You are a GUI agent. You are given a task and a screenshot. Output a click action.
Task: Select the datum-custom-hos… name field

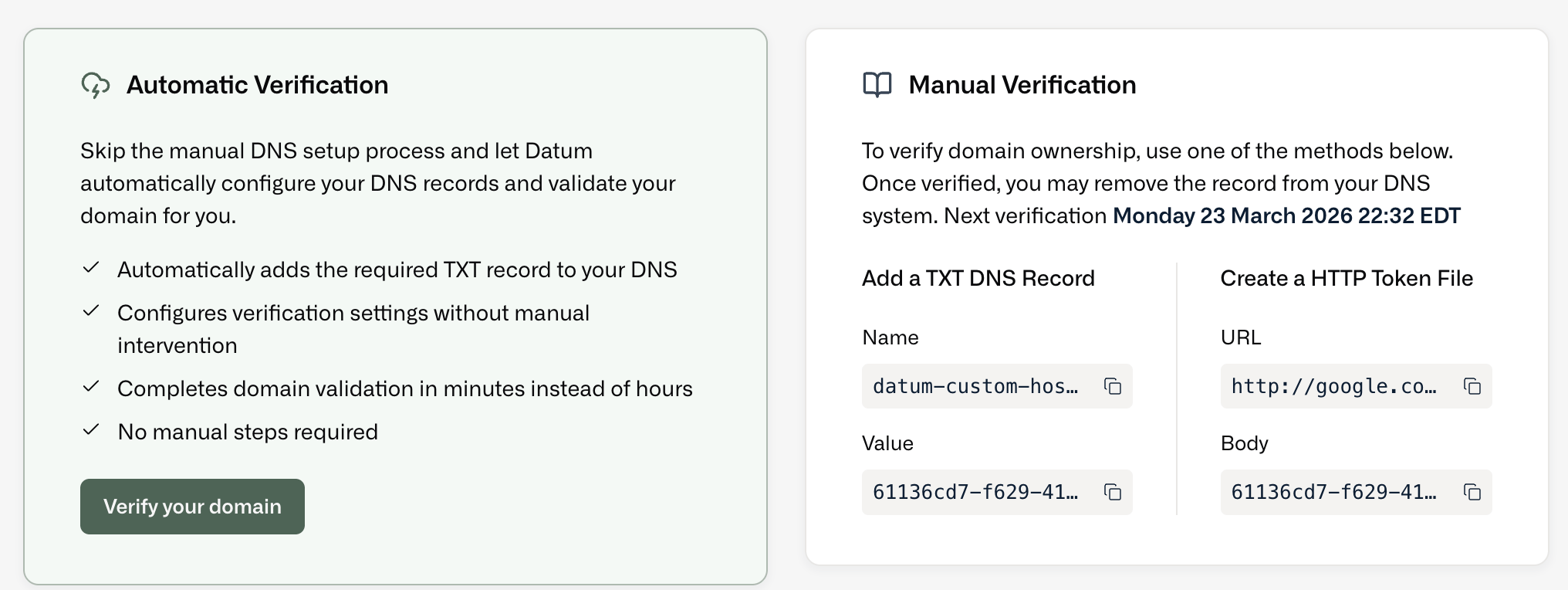click(997, 386)
